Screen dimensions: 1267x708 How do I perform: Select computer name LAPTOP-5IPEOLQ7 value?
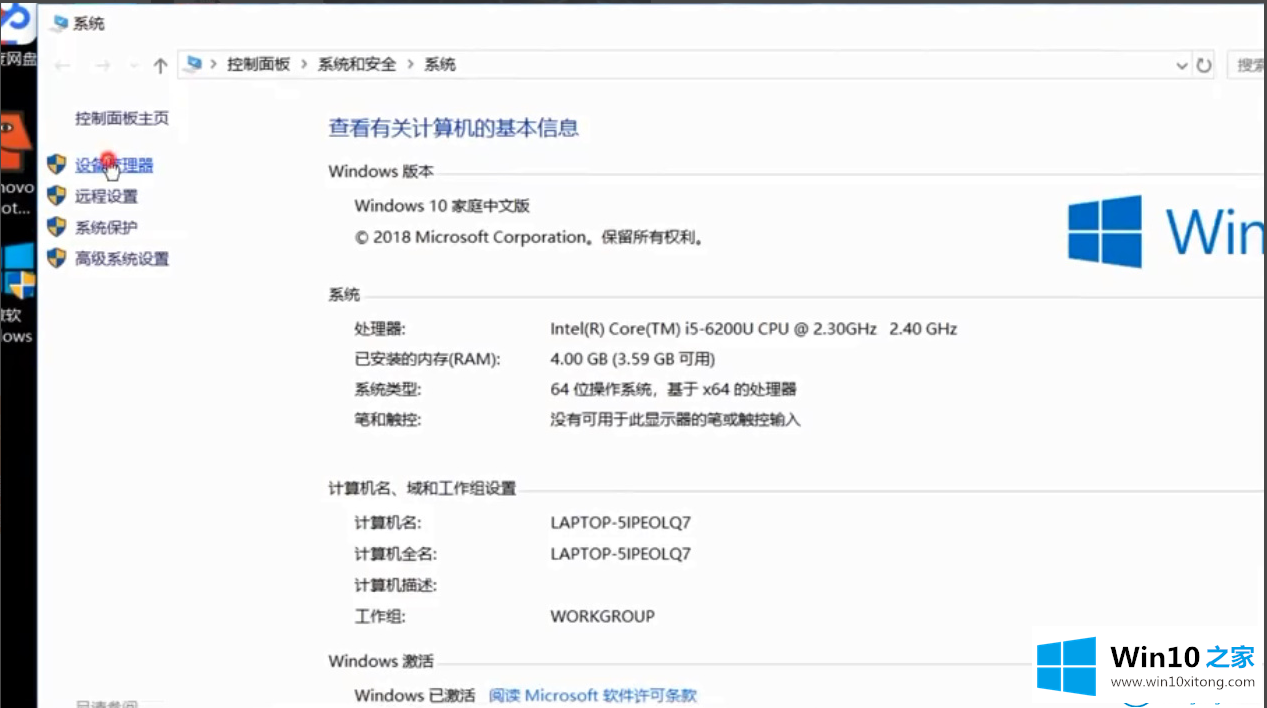(x=620, y=522)
